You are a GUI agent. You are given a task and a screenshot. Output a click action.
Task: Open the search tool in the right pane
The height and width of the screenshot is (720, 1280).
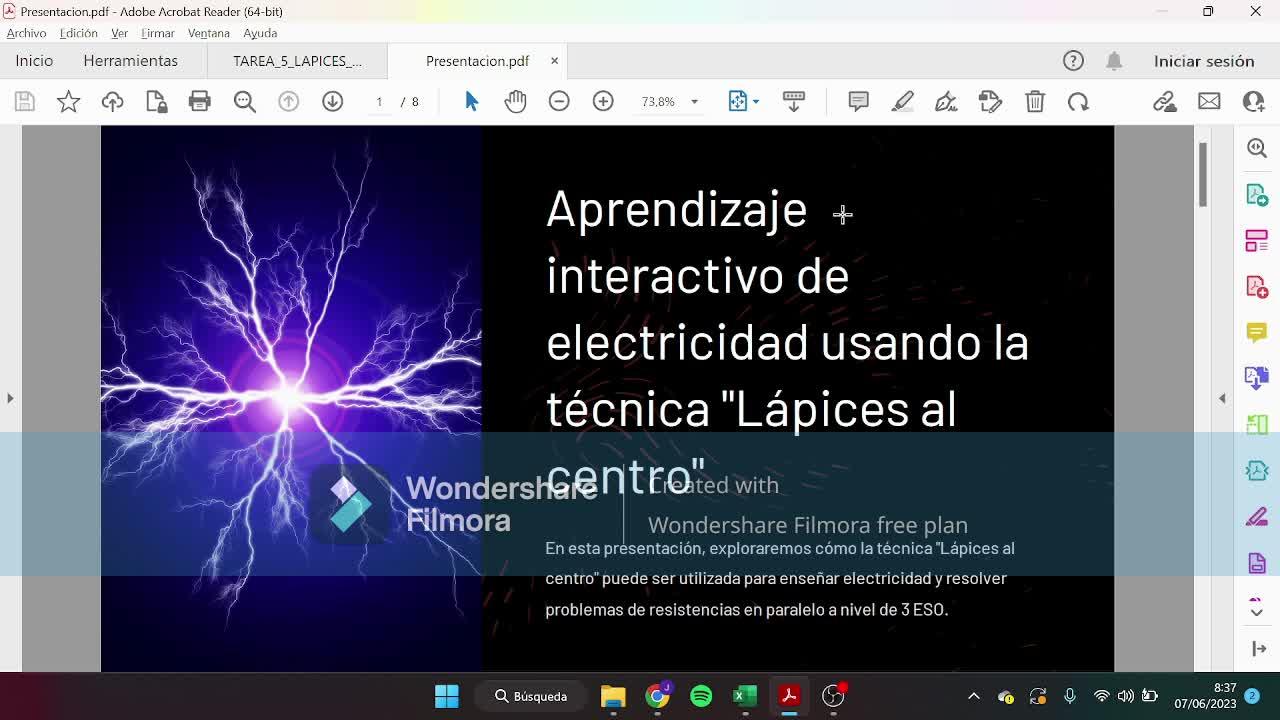1257,148
